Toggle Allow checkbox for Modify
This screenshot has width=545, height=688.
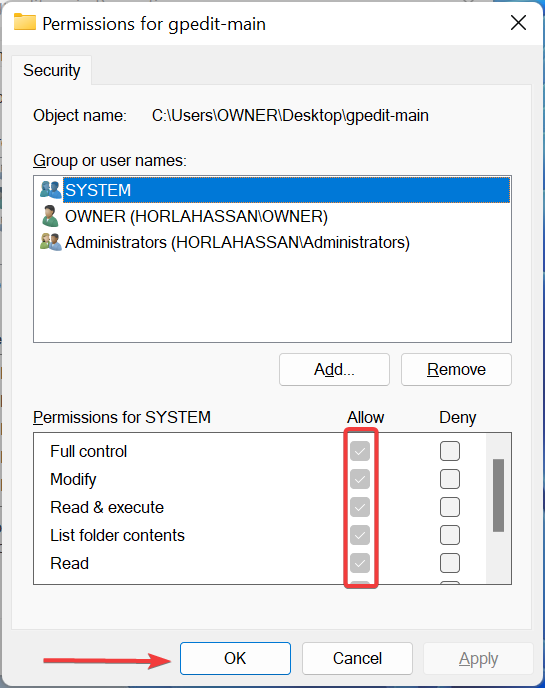click(x=360, y=479)
